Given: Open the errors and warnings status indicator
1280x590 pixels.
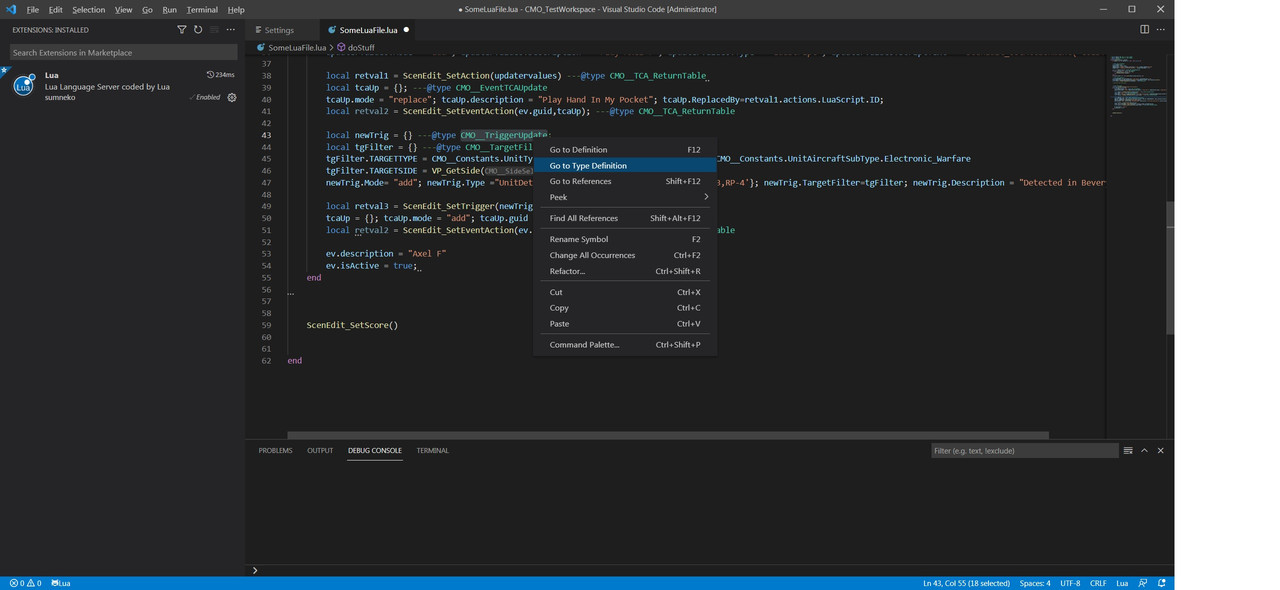Looking at the screenshot, I should click(26, 583).
